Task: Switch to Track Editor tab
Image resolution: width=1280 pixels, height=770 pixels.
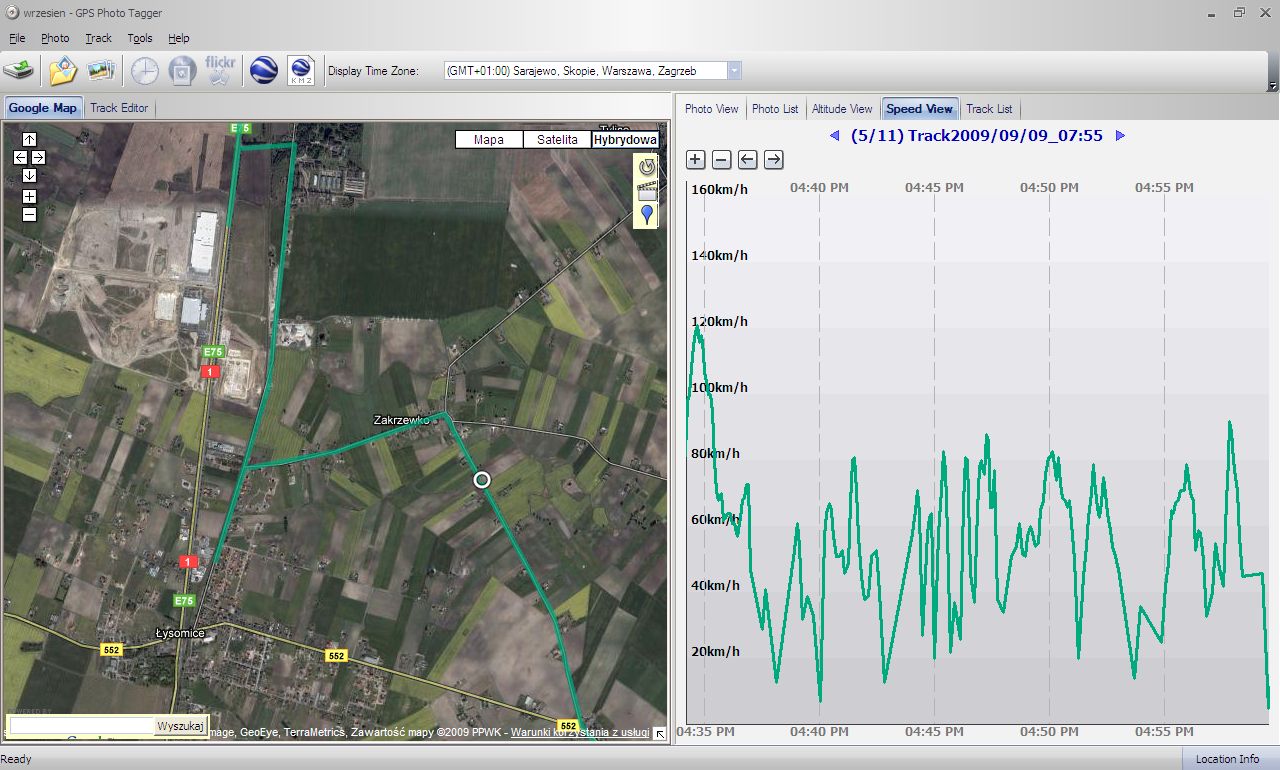Action: [x=119, y=108]
